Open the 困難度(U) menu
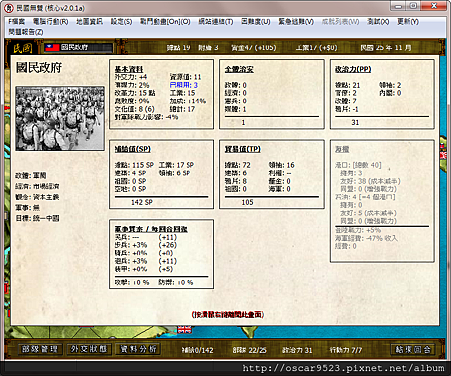The width and height of the screenshot is (451, 376). 256,22
